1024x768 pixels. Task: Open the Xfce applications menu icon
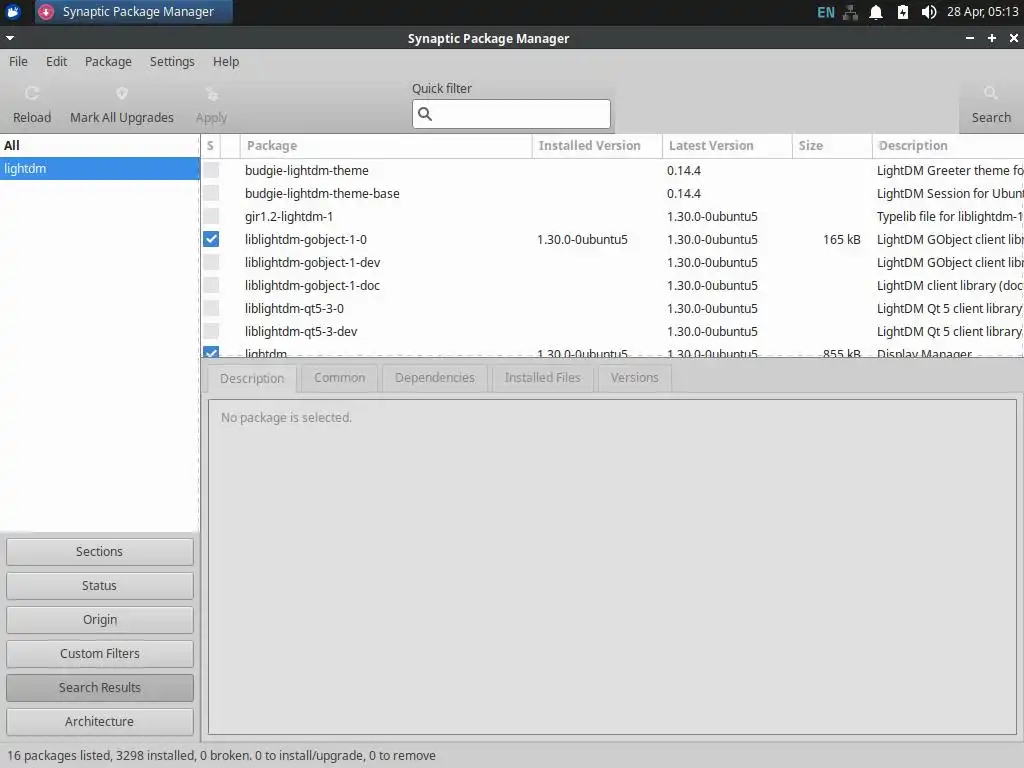tap(13, 12)
